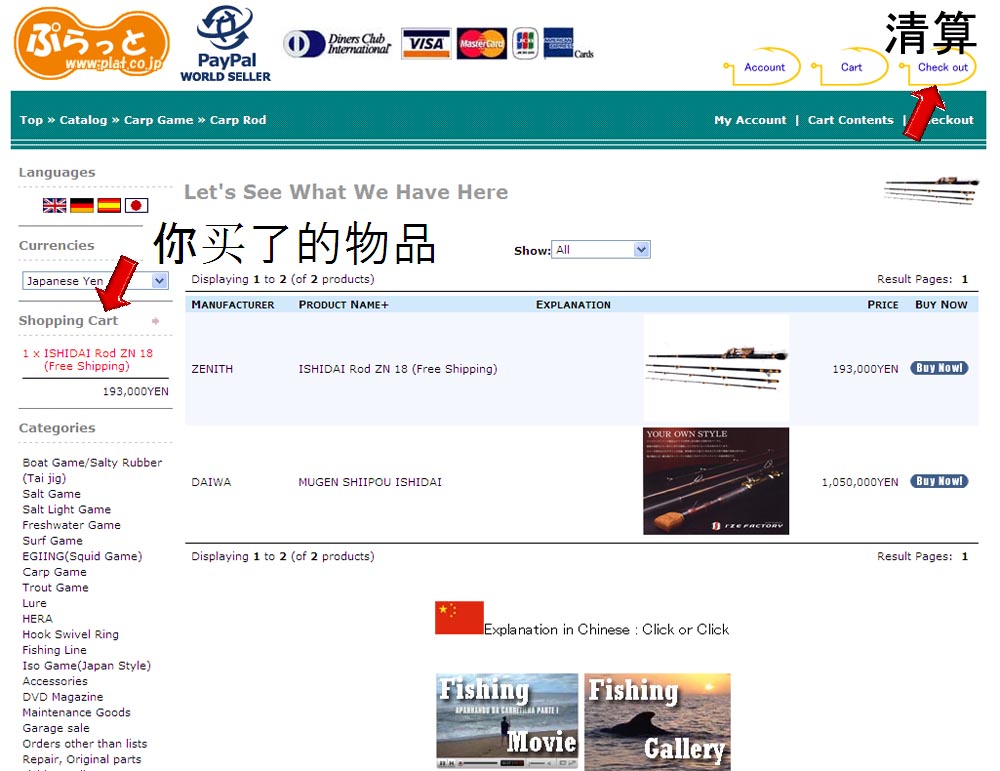Image resolution: width=1000 pixels, height=771 pixels.
Task: Open Boat Game/Salty Rubber category
Action: 92,470
